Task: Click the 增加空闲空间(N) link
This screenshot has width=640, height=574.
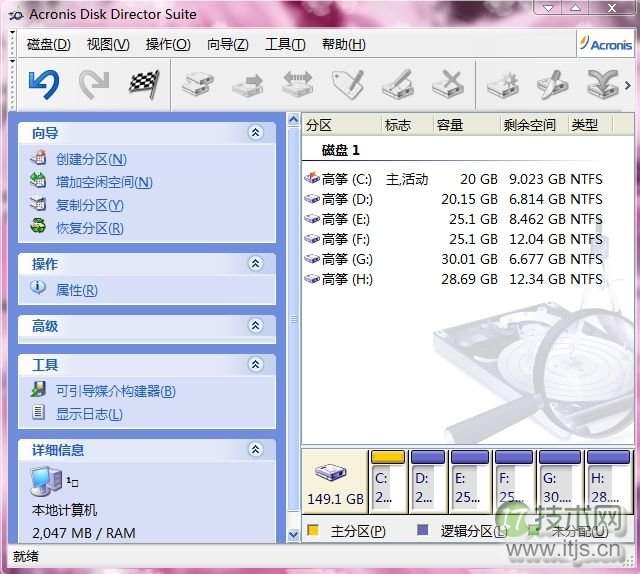Action: point(104,182)
